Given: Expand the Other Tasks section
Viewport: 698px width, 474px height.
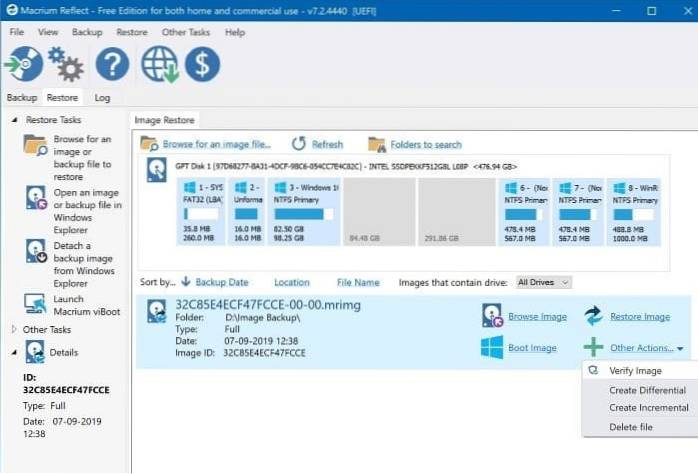Looking at the screenshot, I should [x=14, y=329].
